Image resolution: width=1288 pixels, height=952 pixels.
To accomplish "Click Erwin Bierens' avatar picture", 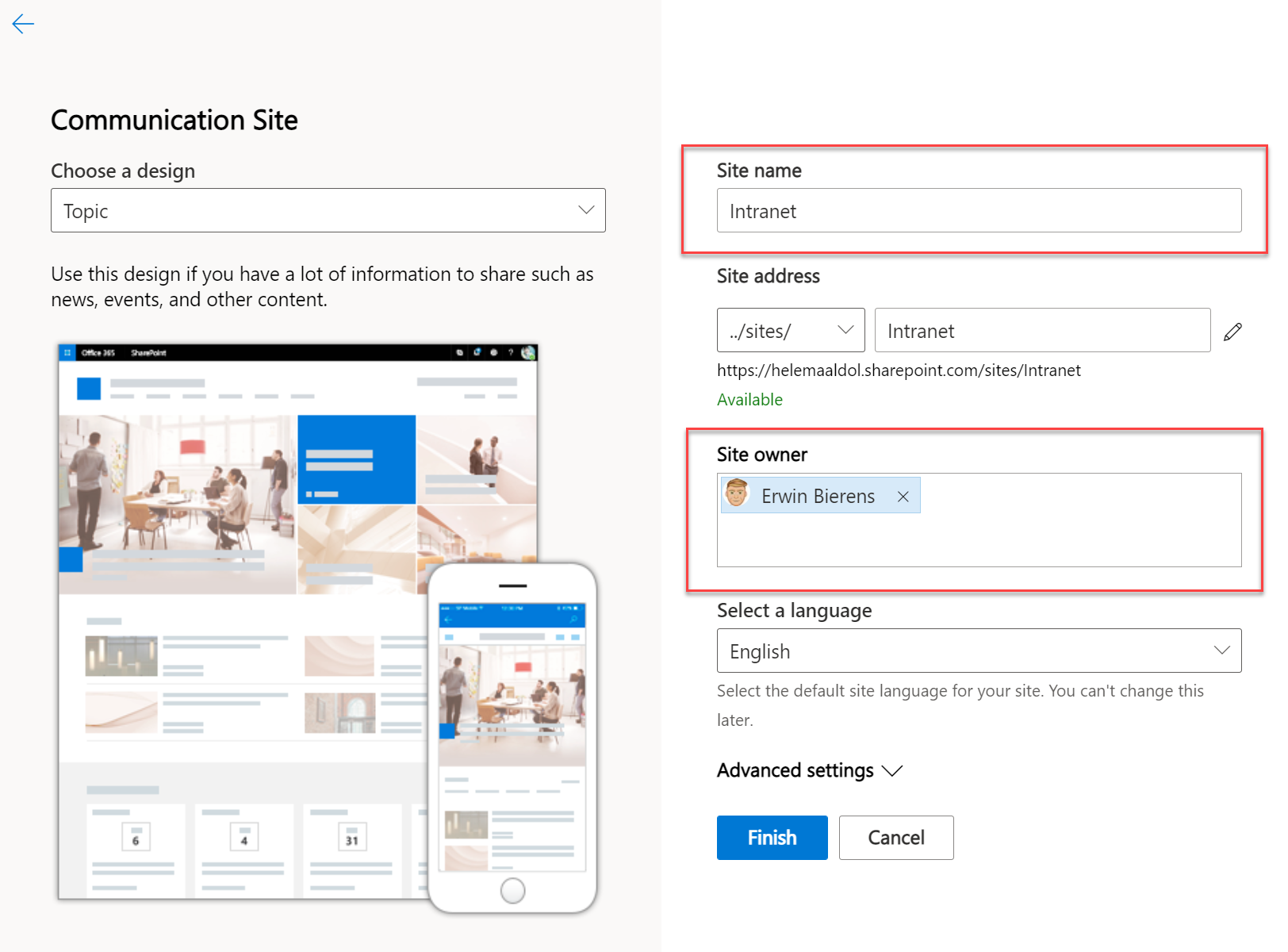I will click(737, 494).
